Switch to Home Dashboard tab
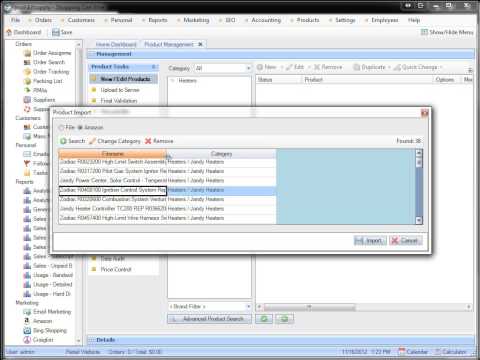Viewport: 480px width, 360px height. pos(116,44)
